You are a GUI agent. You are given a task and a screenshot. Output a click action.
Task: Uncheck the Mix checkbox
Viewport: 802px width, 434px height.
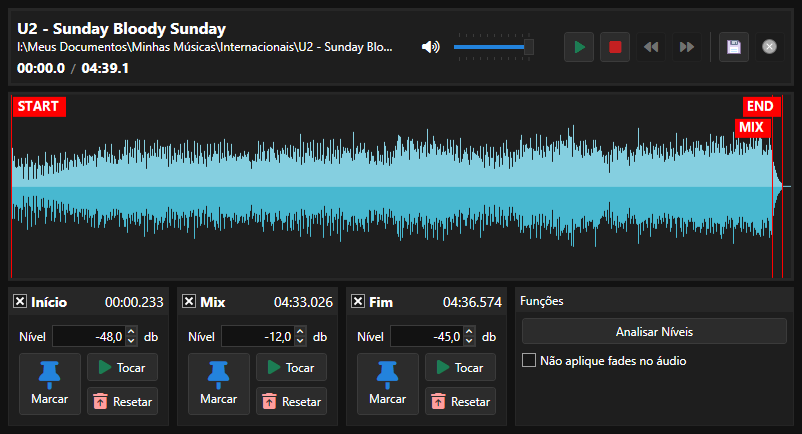[189, 302]
